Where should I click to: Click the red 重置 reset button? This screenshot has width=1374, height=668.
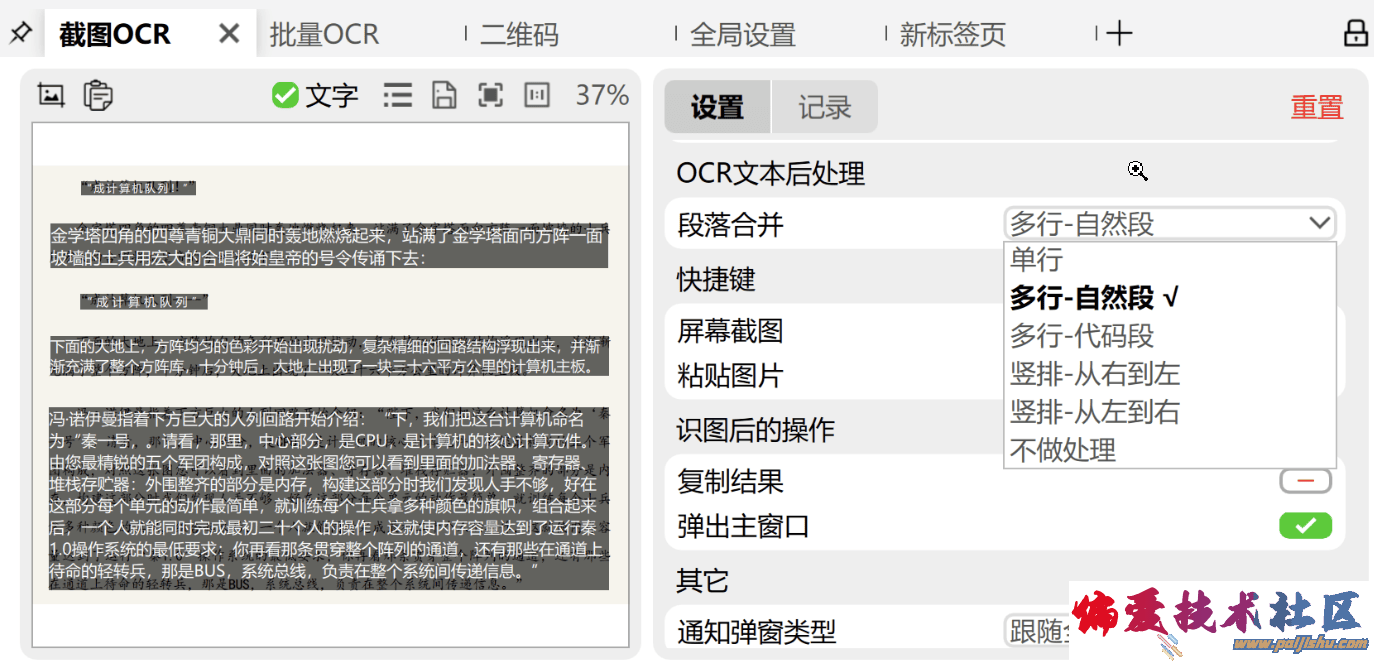tap(1316, 107)
